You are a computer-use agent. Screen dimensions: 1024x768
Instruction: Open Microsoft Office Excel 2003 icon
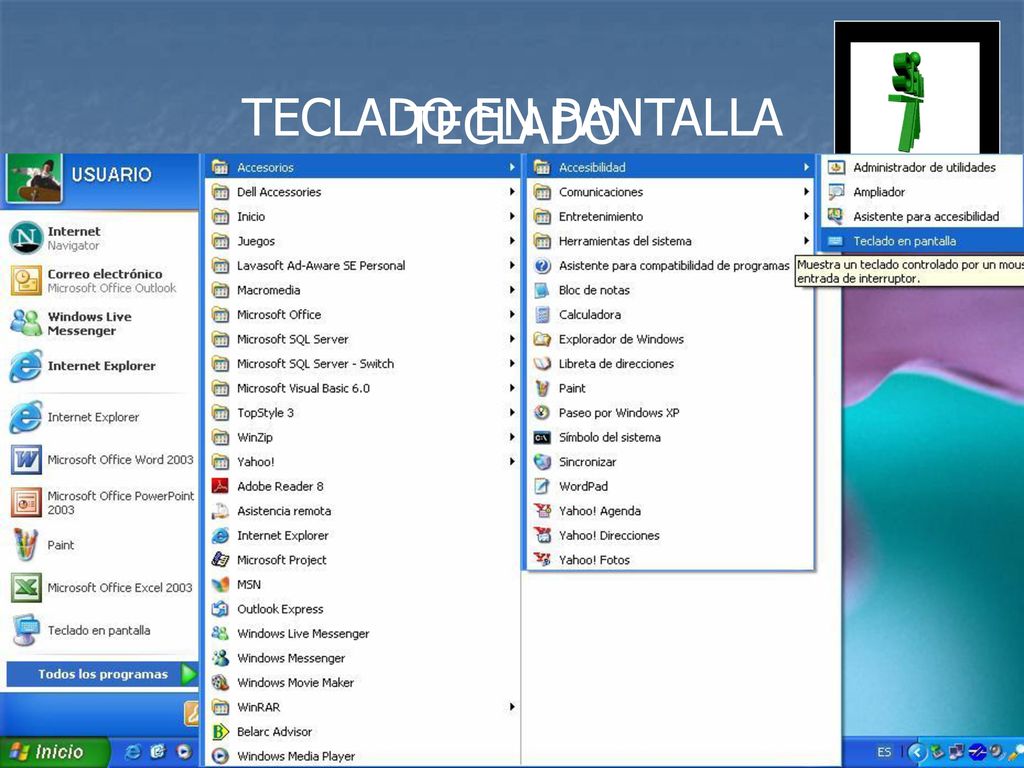[x=26, y=587]
